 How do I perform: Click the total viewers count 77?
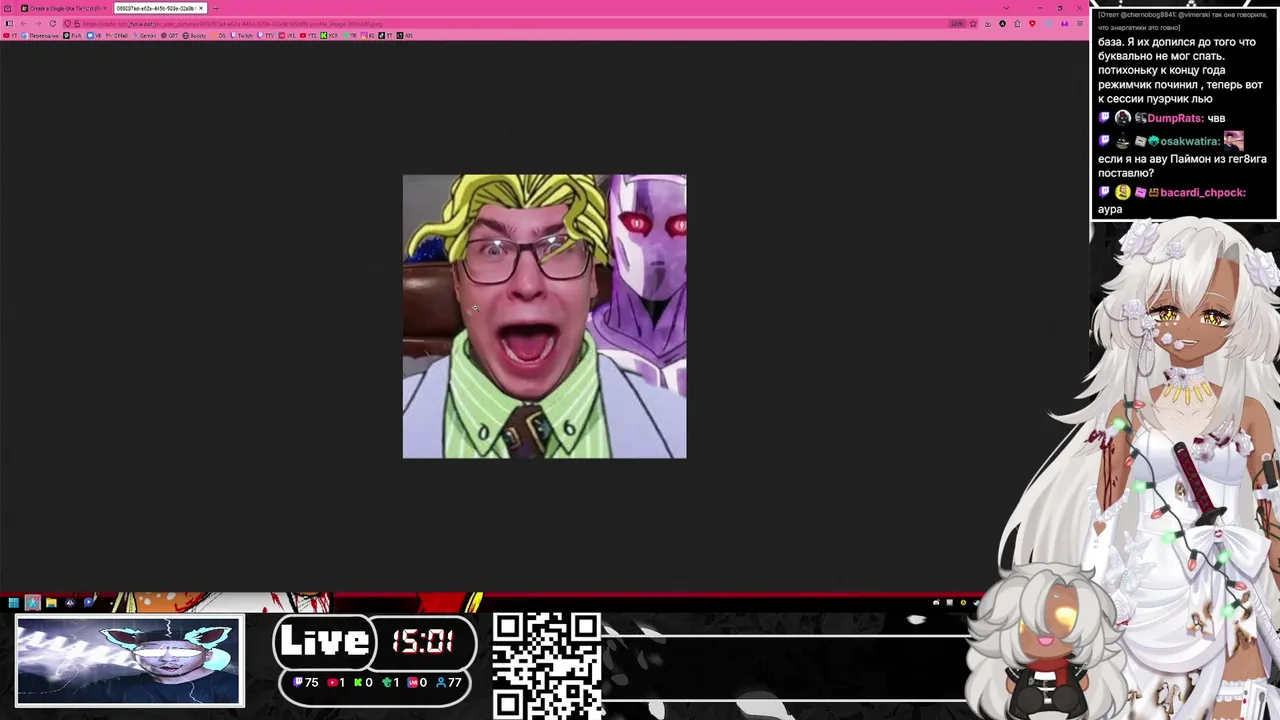click(x=449, y=682)
